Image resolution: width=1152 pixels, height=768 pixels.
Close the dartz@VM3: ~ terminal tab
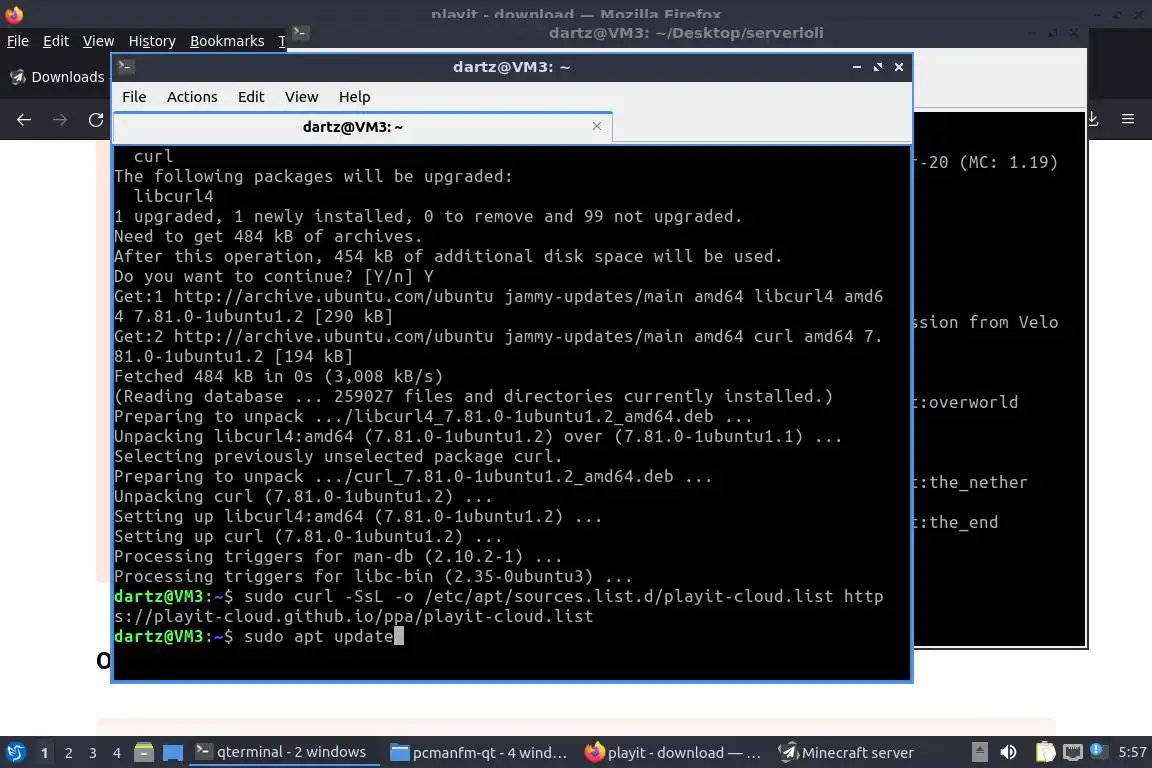597,126
